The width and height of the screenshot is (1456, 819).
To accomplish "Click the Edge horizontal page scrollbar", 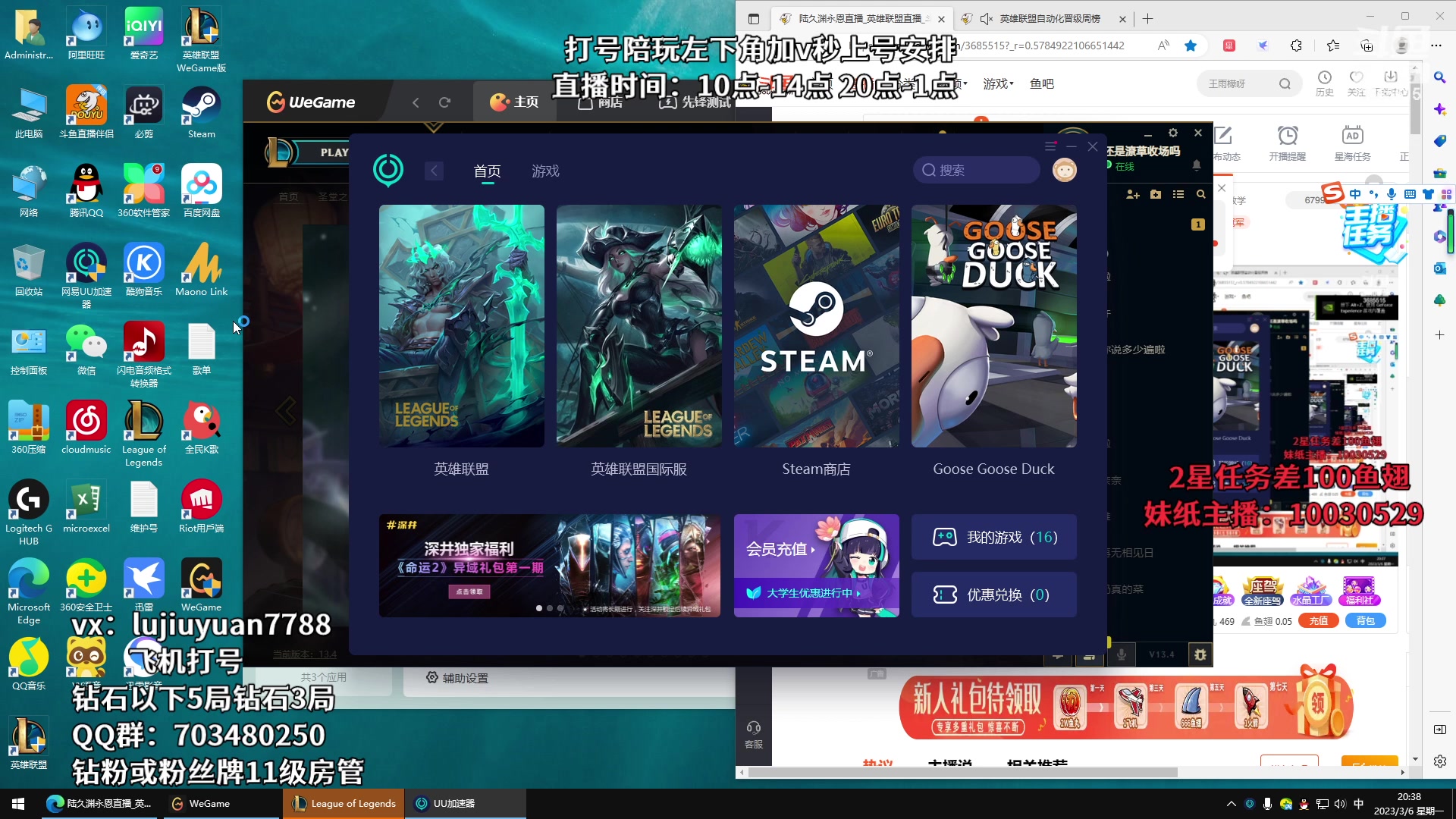I will [963, 772].
